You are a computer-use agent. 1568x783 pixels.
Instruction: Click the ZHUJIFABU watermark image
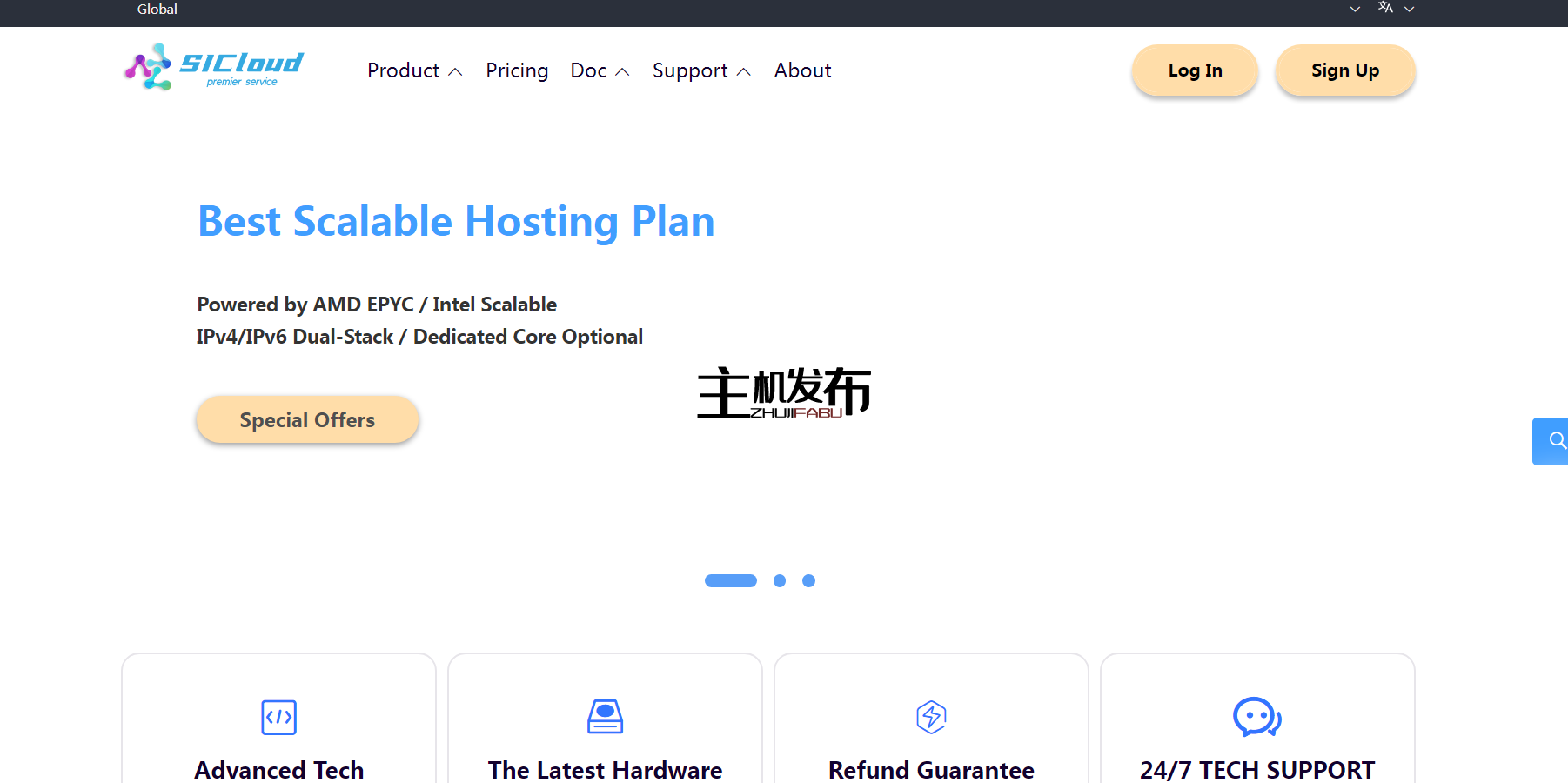(782, 393)
